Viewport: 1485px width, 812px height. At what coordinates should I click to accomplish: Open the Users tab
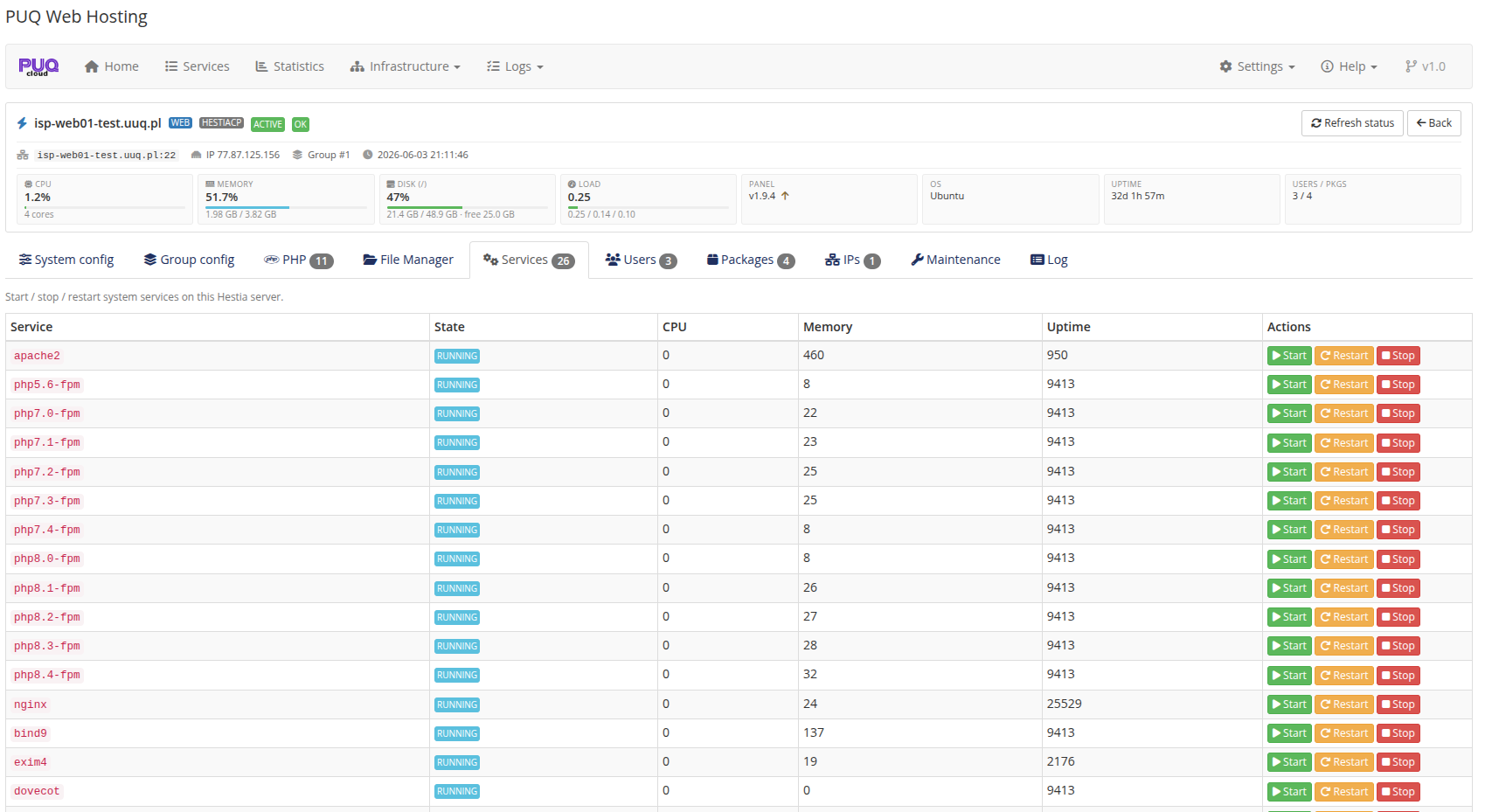pos(641,260)
